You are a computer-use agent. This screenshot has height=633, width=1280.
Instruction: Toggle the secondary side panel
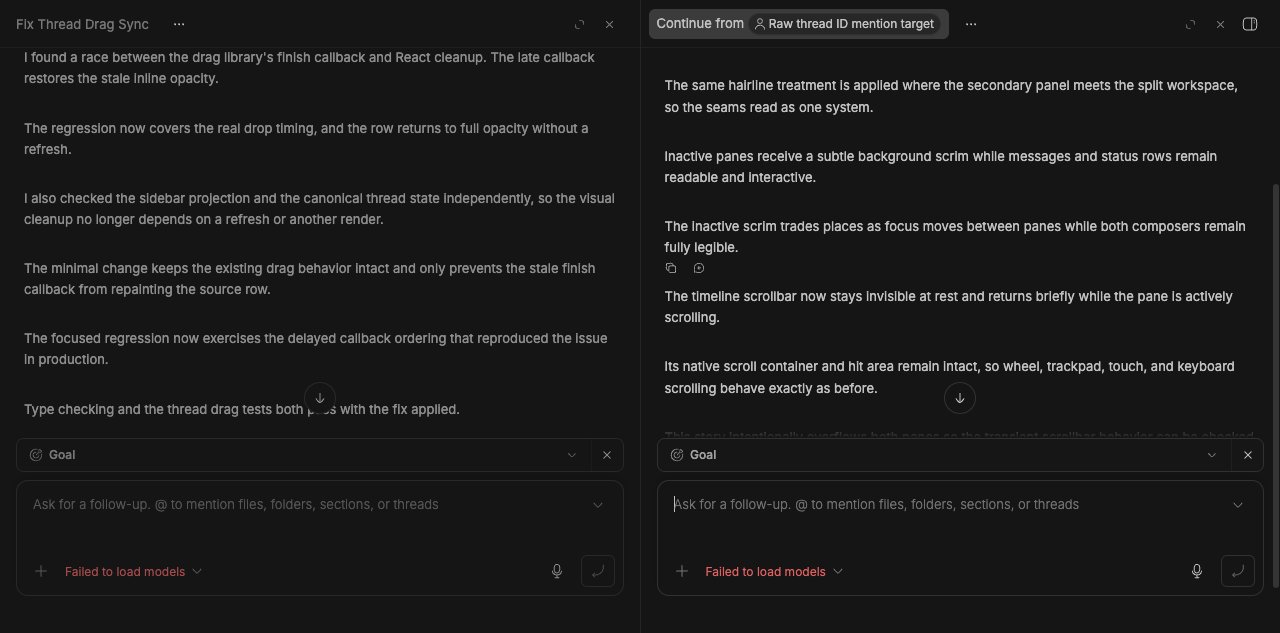pos(1249,24)
